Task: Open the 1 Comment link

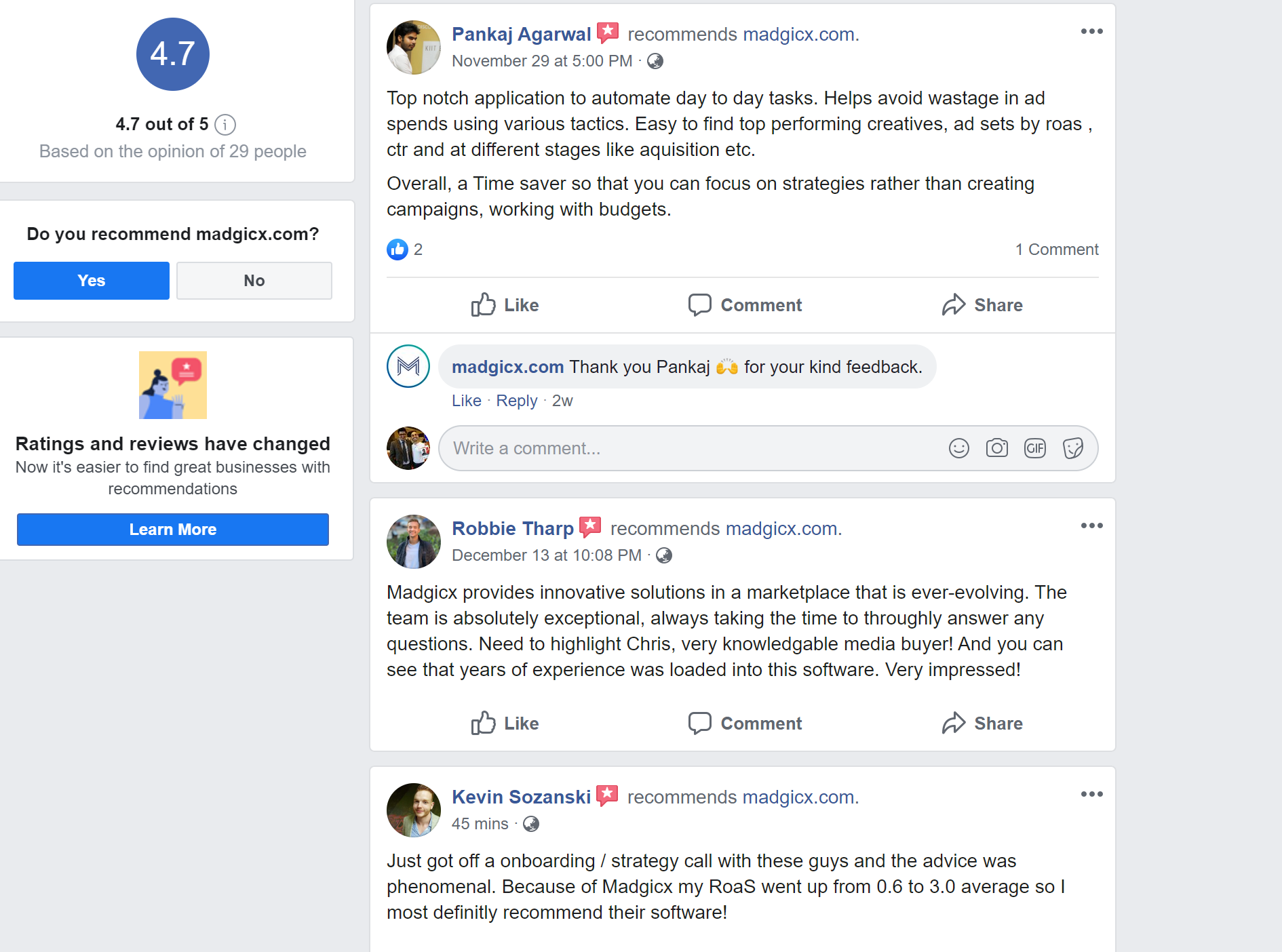Action: coord(1056,250)
